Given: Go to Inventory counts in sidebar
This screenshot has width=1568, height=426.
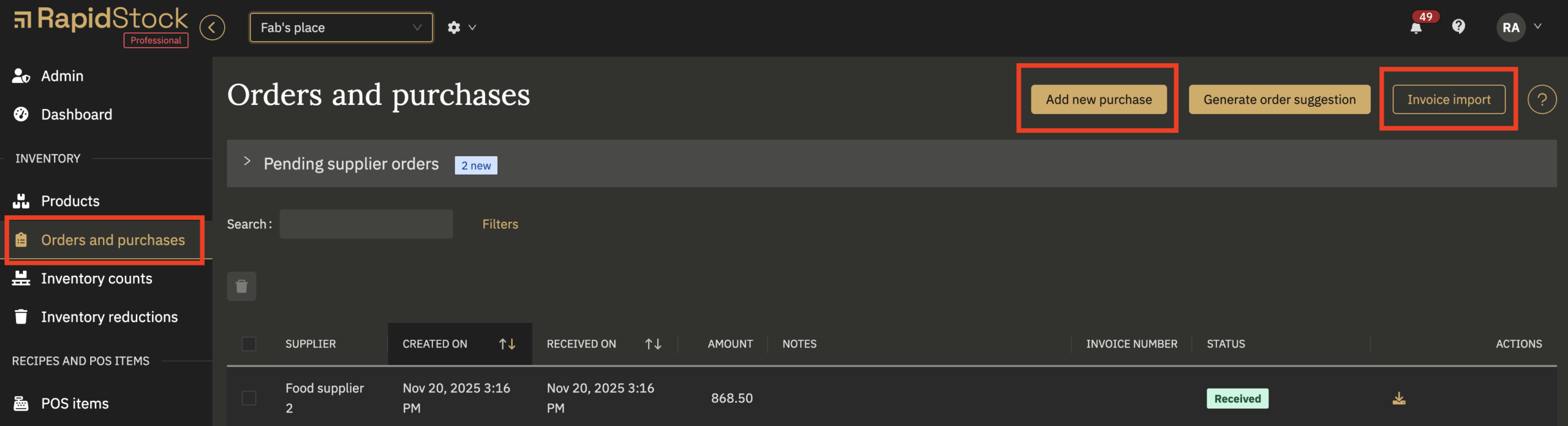Looking at the screenshot, I should click(96, 278).
